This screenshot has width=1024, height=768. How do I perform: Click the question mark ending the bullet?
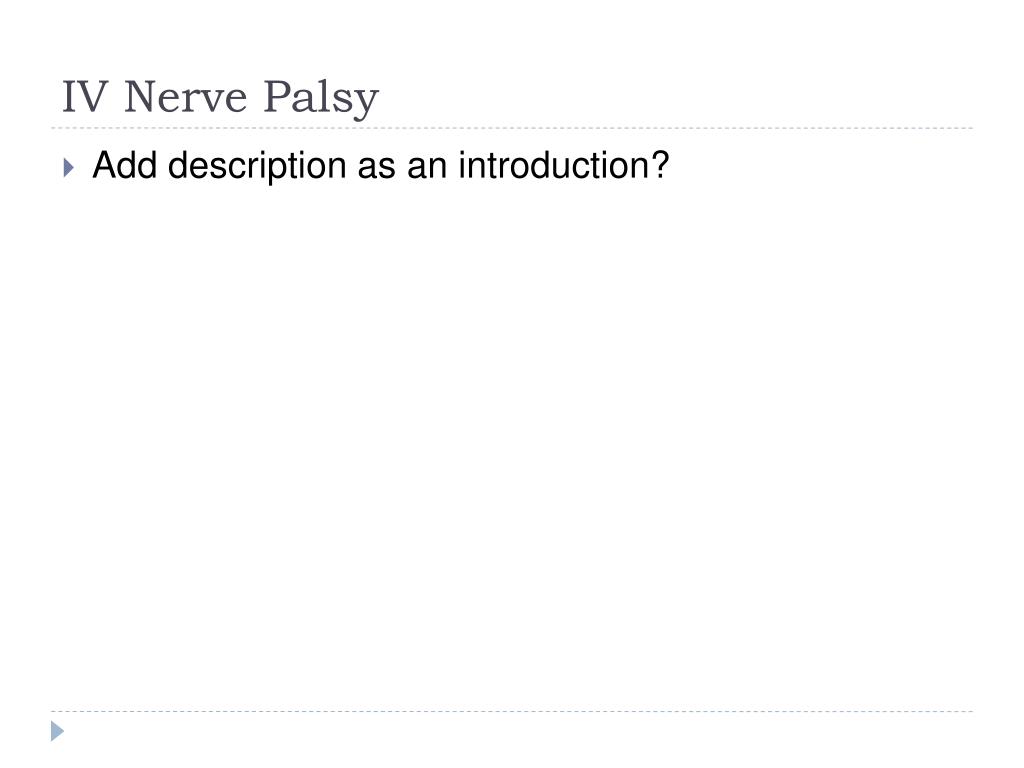click(x=660, y=165)
